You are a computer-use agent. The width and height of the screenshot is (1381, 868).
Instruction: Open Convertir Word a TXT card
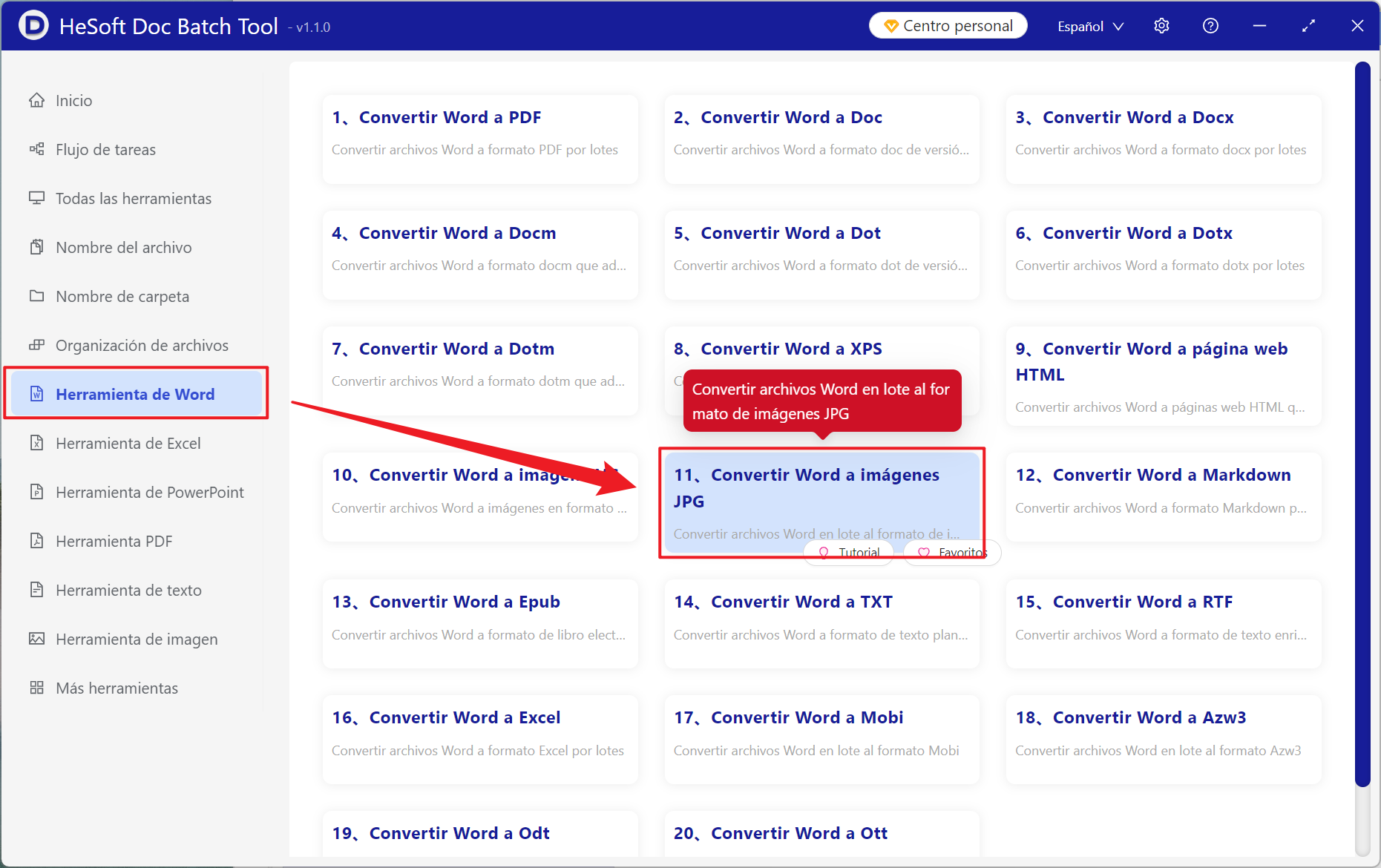(822, 623)
